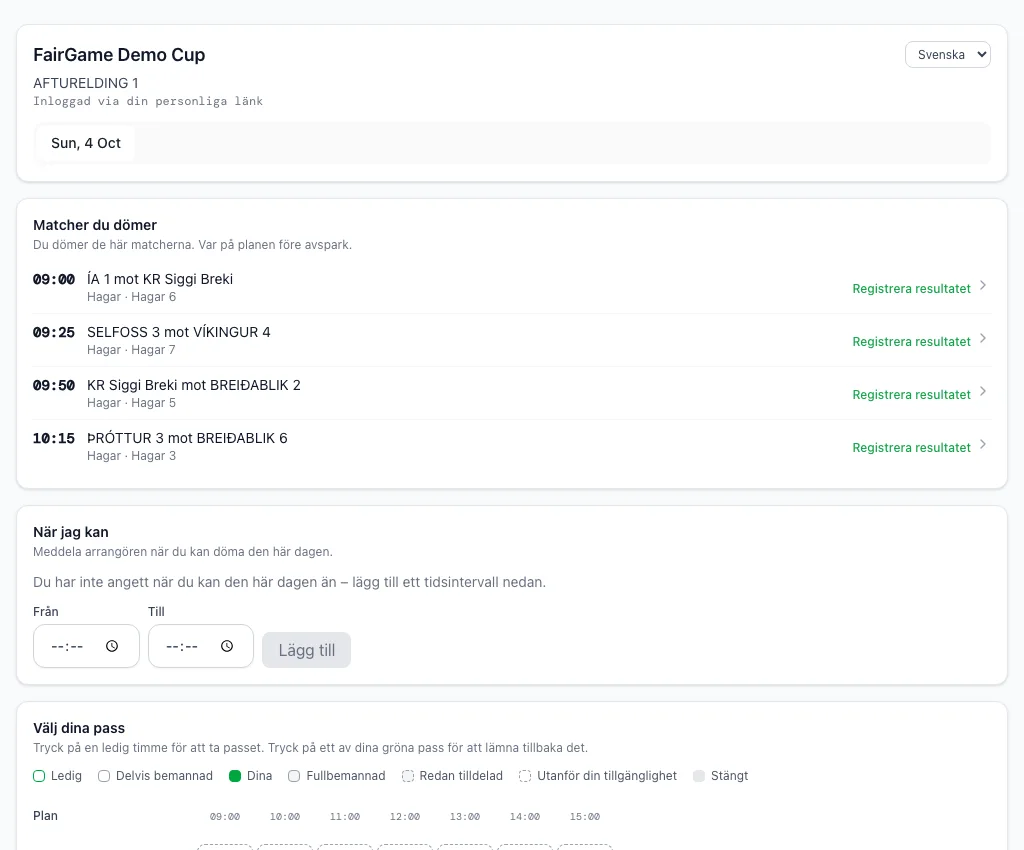The image size is (1024, 850).
Task: Click the 10:00 column header in the plan
Action: coord(285,817)
